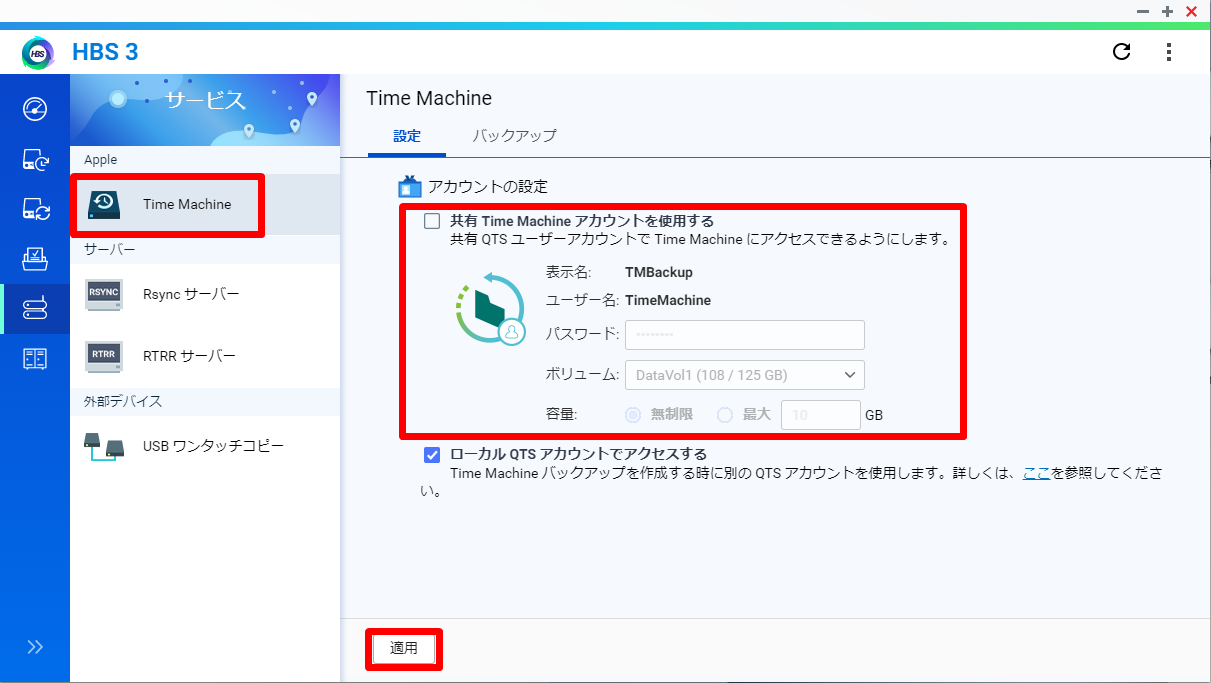Expand the left navigation with double chevron
This screenshot has height=683, width=1211.
pos(35,647)
